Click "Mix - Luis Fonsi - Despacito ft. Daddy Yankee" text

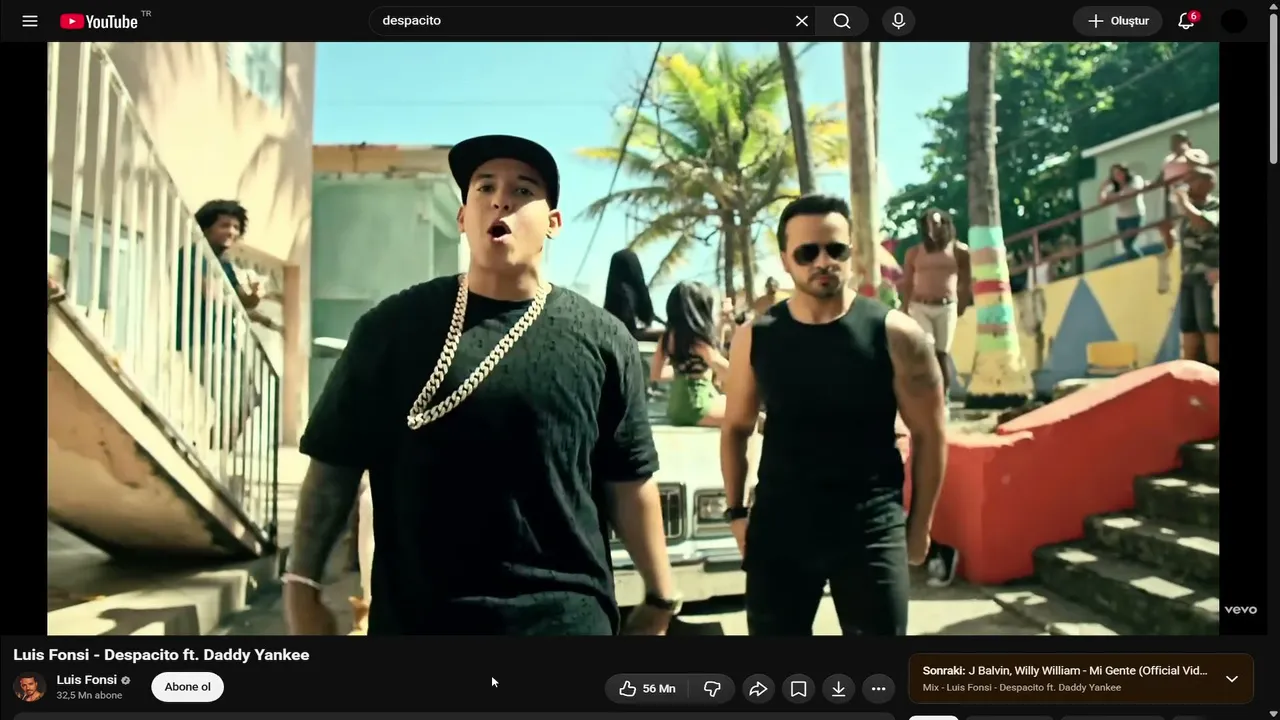(1021, 688)
